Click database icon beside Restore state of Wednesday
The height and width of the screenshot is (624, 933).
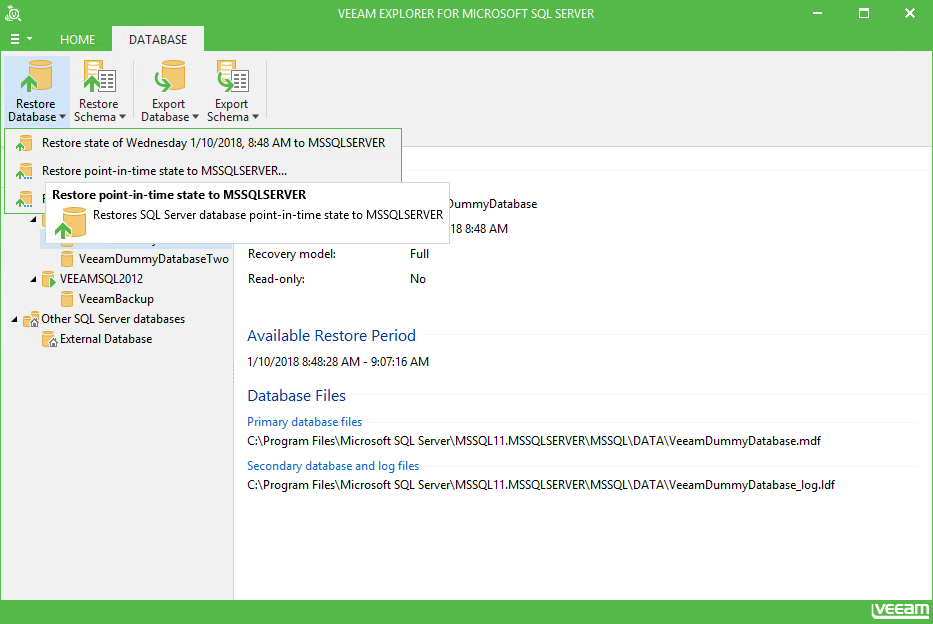pos(24,143)
